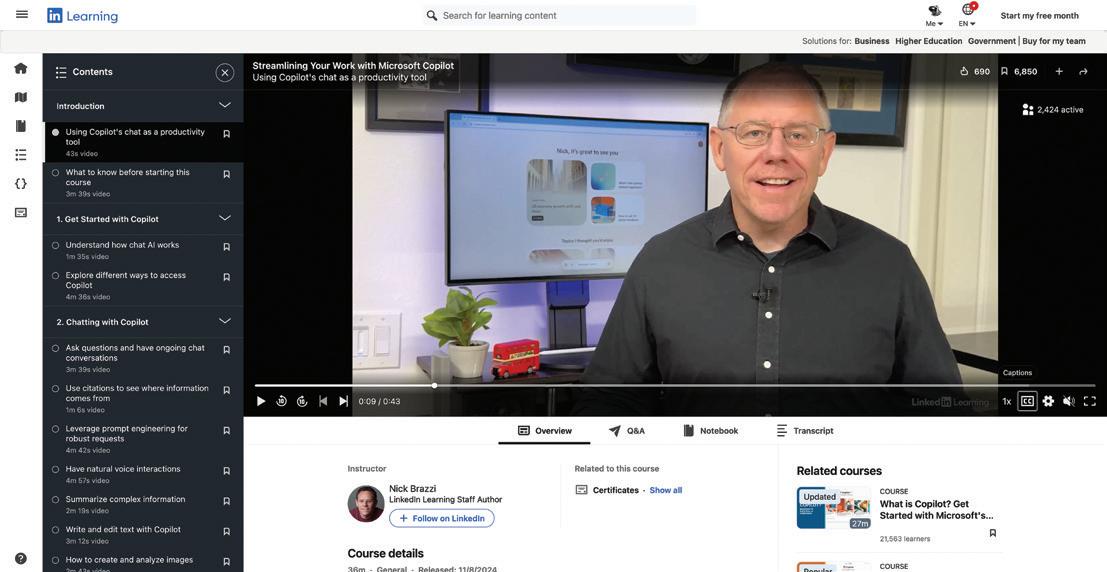Skip forward ten seconds
This screenshot has height=572, width=1107.
(x=301, y=401)
